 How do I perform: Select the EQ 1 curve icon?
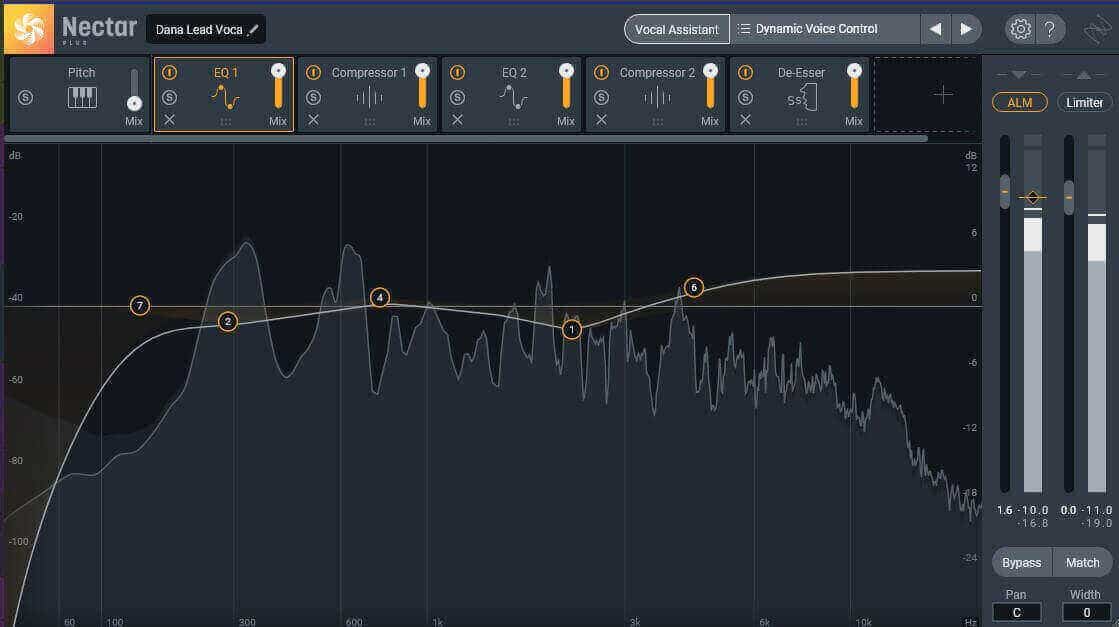point(225,97)
